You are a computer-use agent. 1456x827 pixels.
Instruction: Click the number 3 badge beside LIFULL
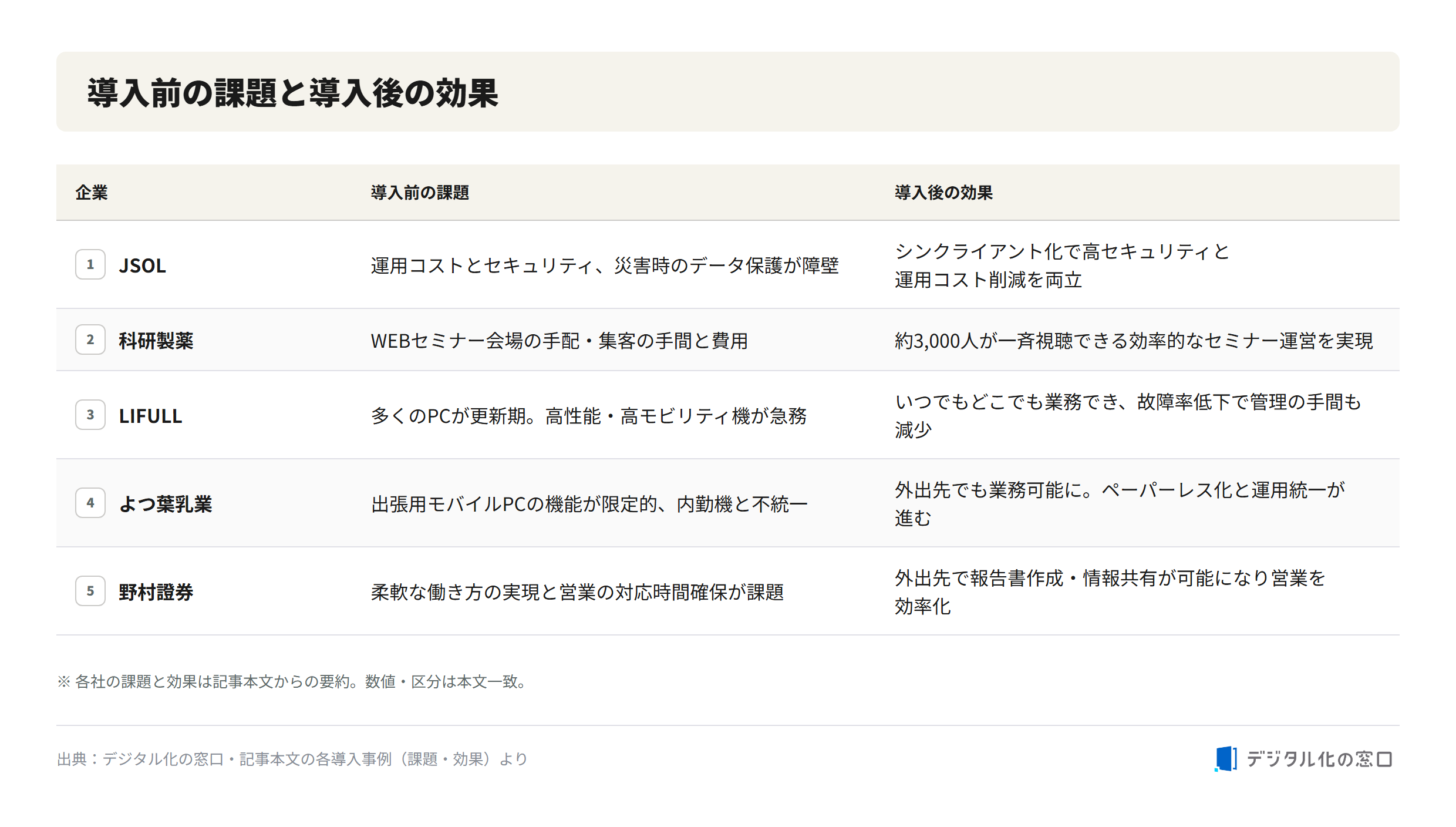(x=90, y=415)
